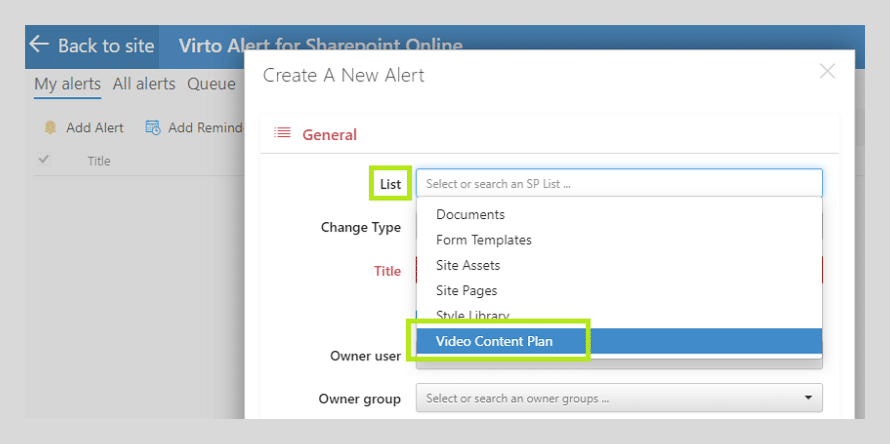Focus the Select or search an SP List field
Screen dimensions: 890x444
click(x=619, y=183)
